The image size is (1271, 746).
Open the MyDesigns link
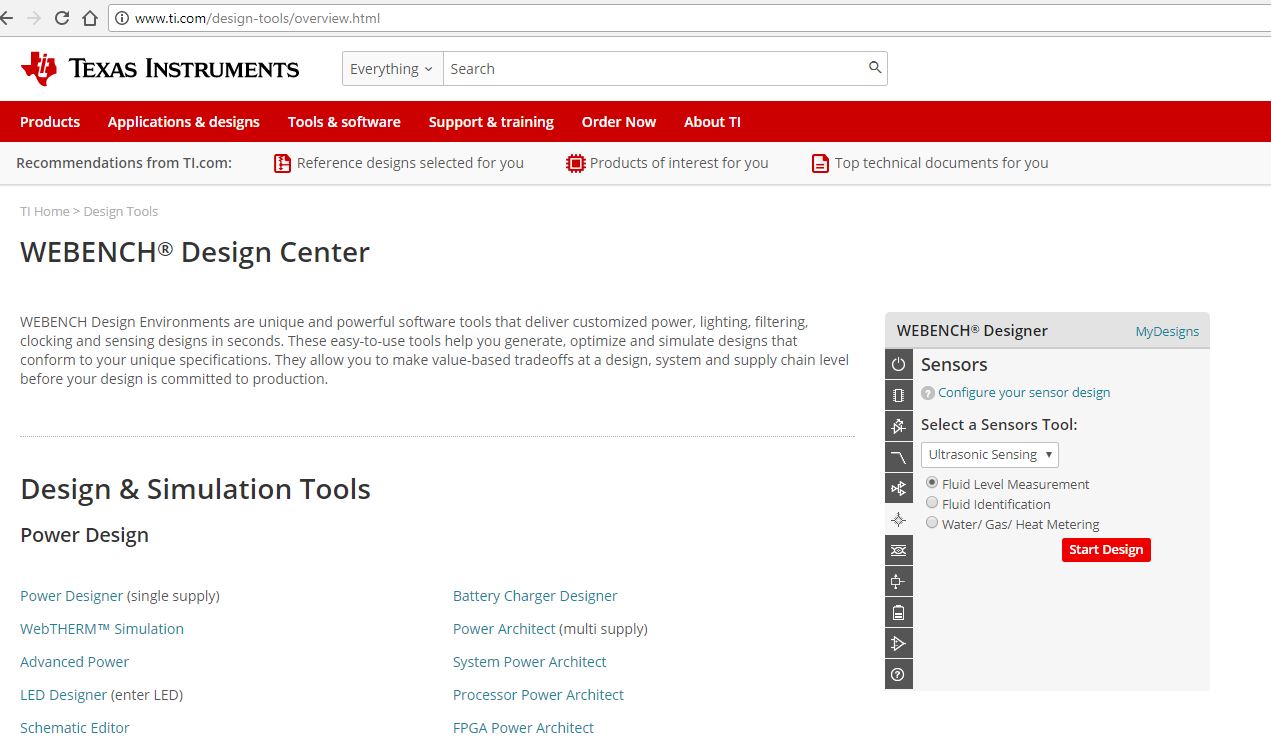point(1167,332)
